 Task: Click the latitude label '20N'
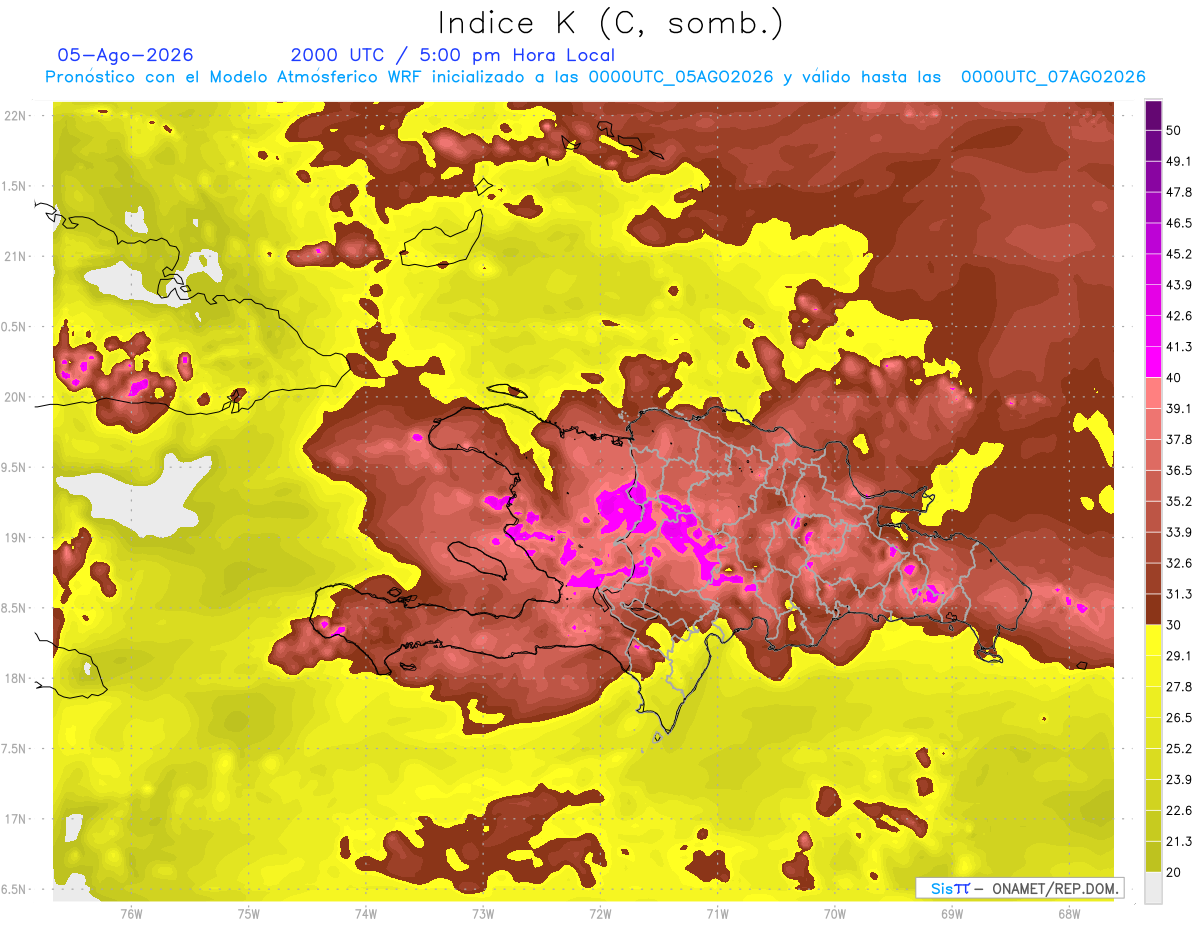(15, 397)
